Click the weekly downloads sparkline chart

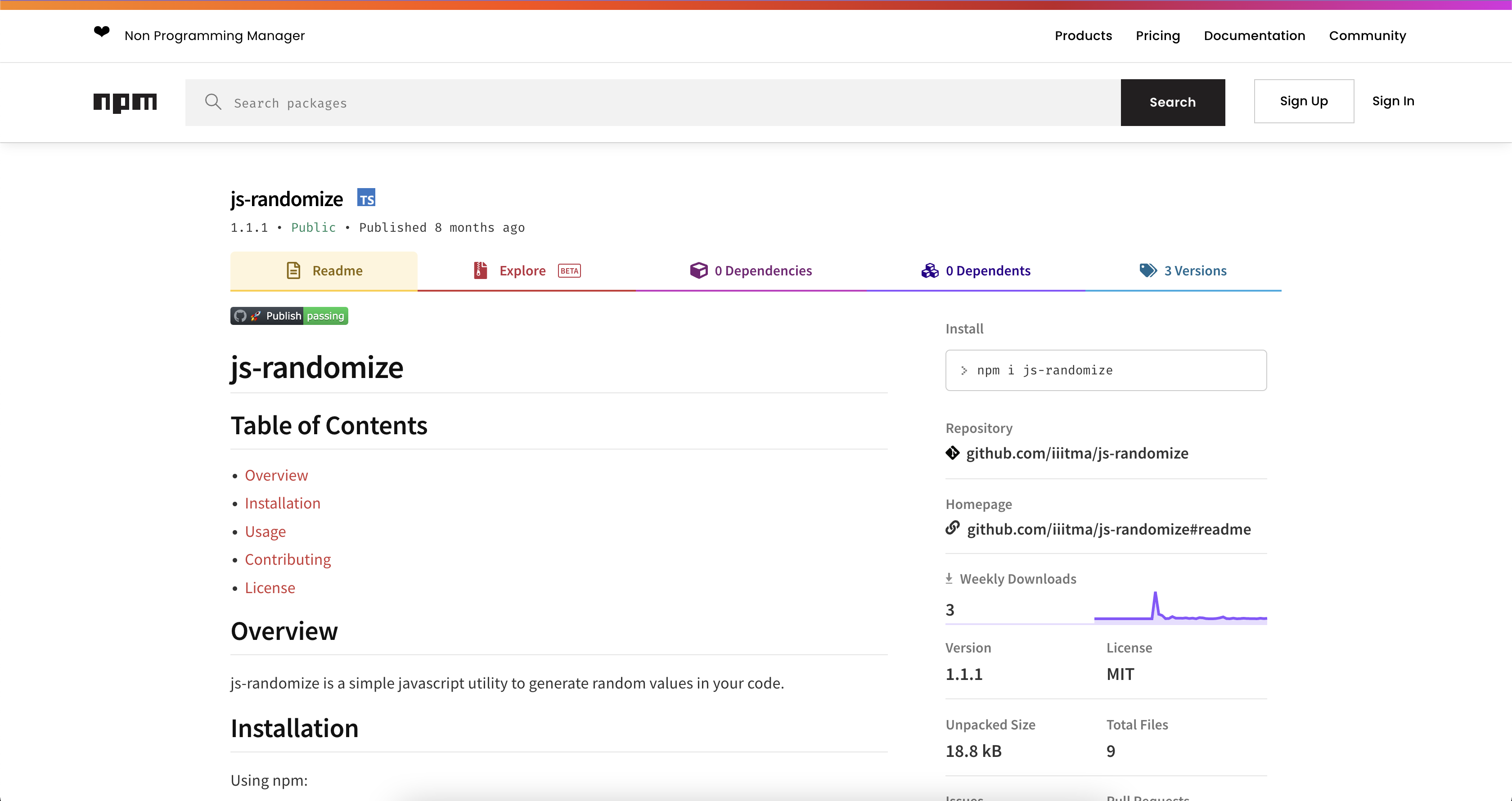tap(1180, 607)
